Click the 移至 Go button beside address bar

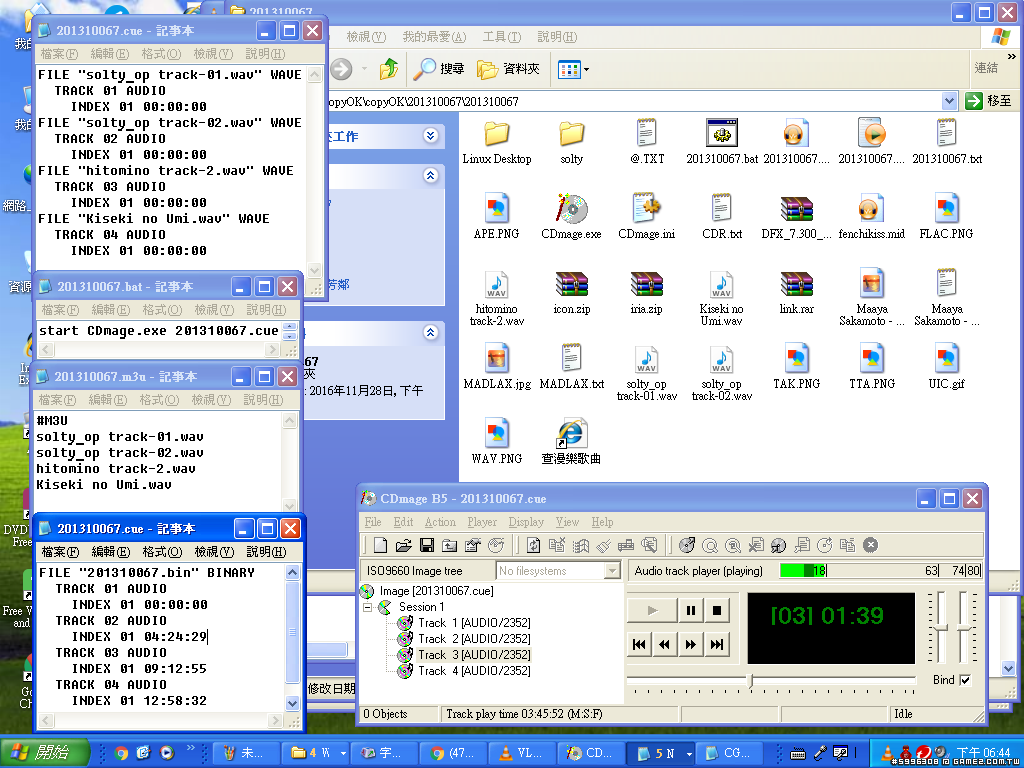click(x=988, y=101)
